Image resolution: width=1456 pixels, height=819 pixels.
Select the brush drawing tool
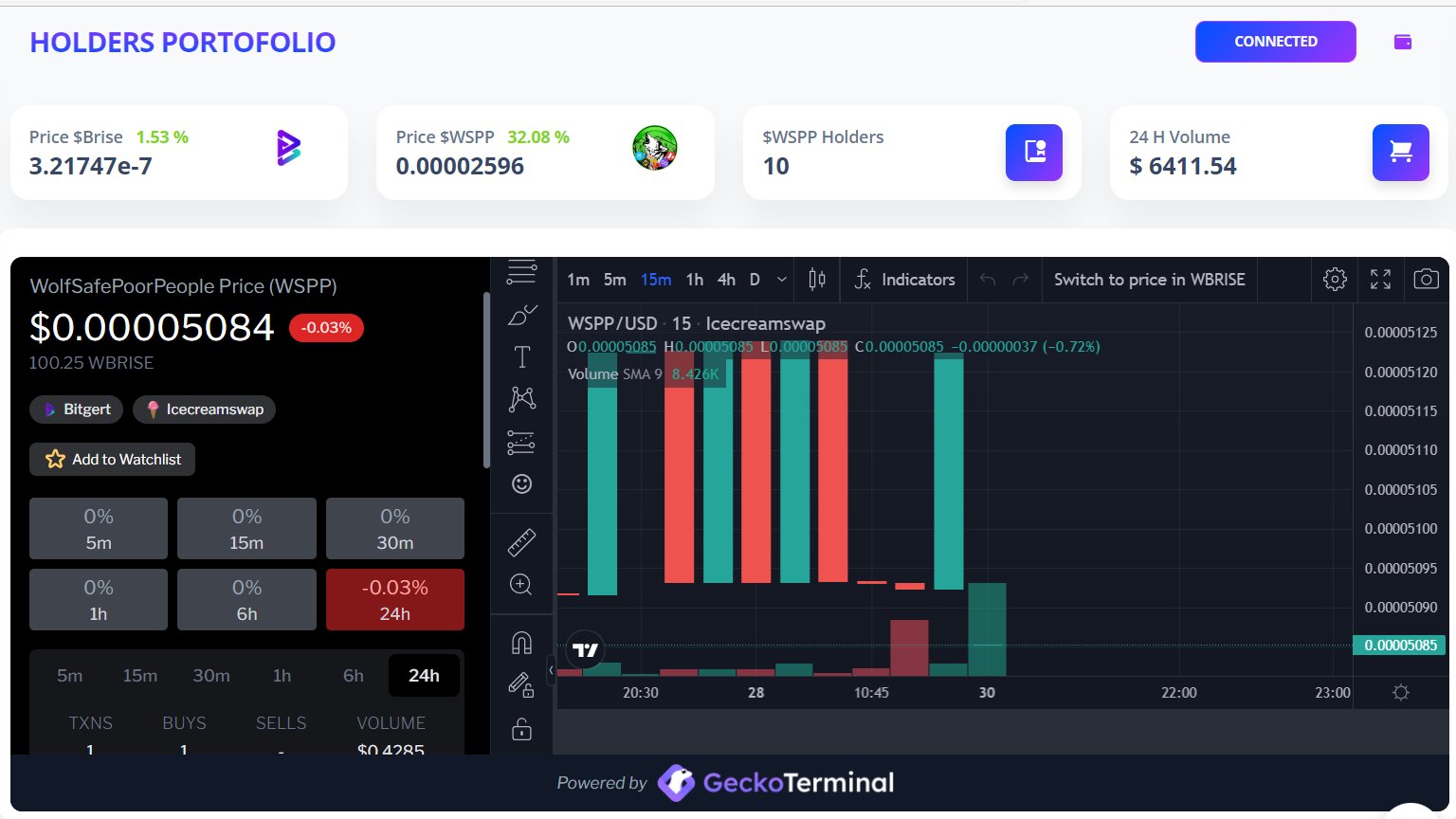pyautogui.click(x=521, y=315)
